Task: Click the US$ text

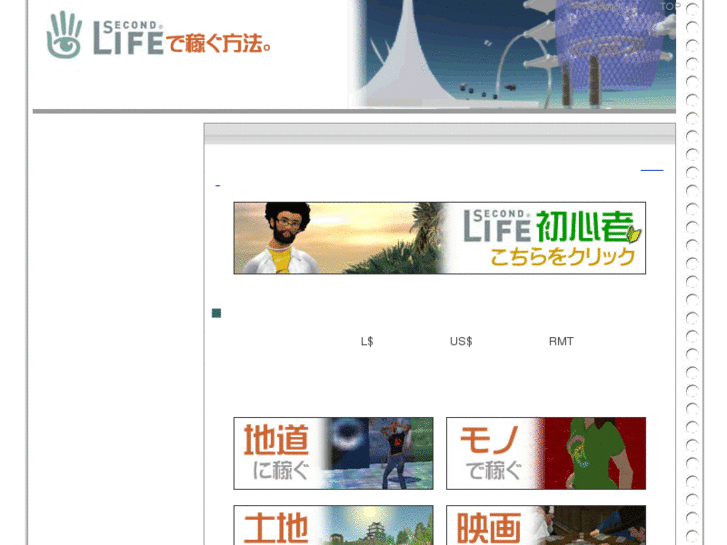Action: pos(461,341)
